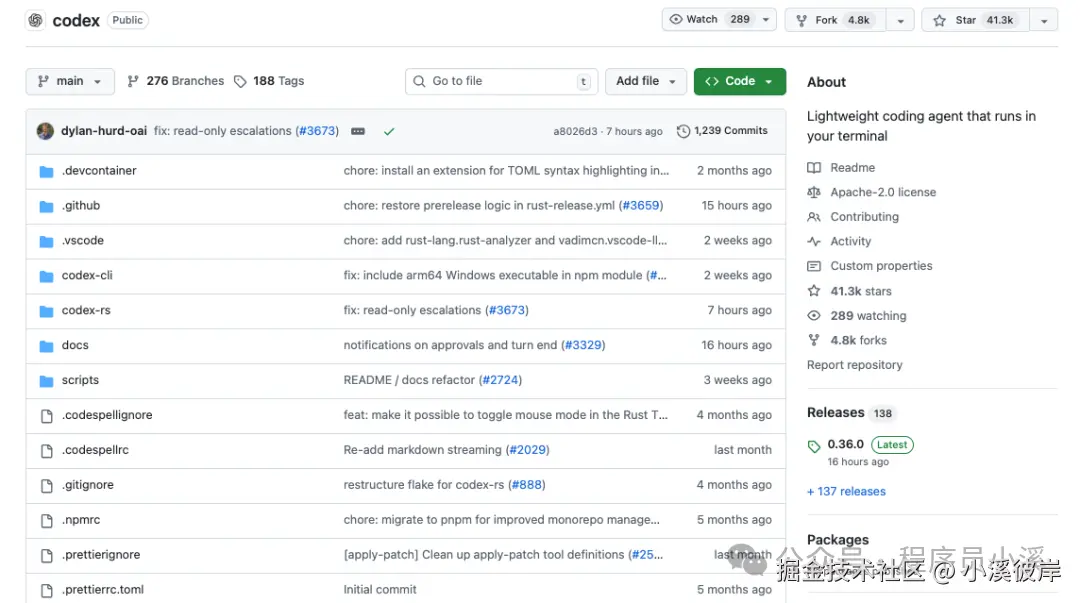The height and width of the screenshot is (603, 1080).
Task: Open the #2029 pull request link
Action: click(x=528, y=449)
